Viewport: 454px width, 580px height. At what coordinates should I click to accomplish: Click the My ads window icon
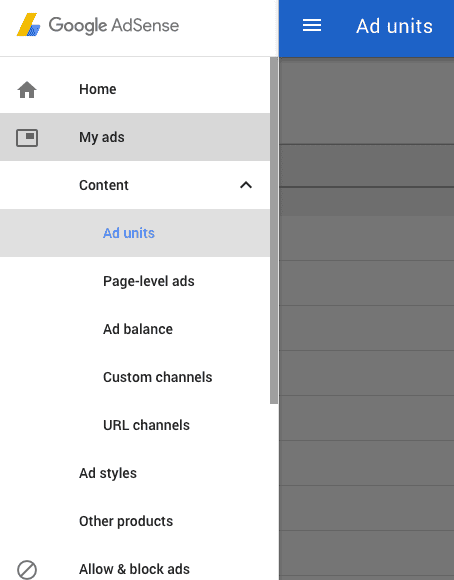(27, 138)
